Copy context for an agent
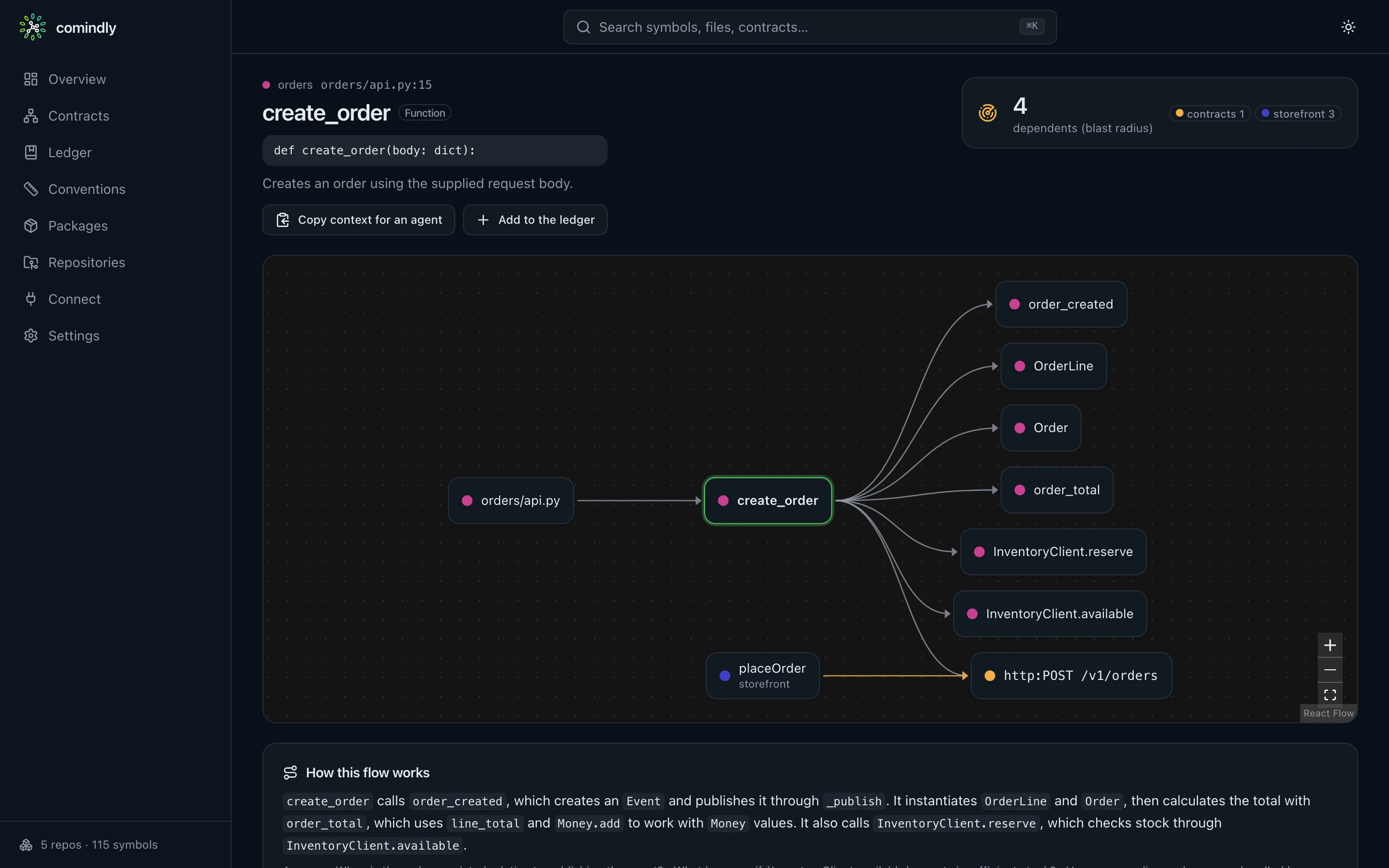1389x868 pixels. tap(359, 220)
